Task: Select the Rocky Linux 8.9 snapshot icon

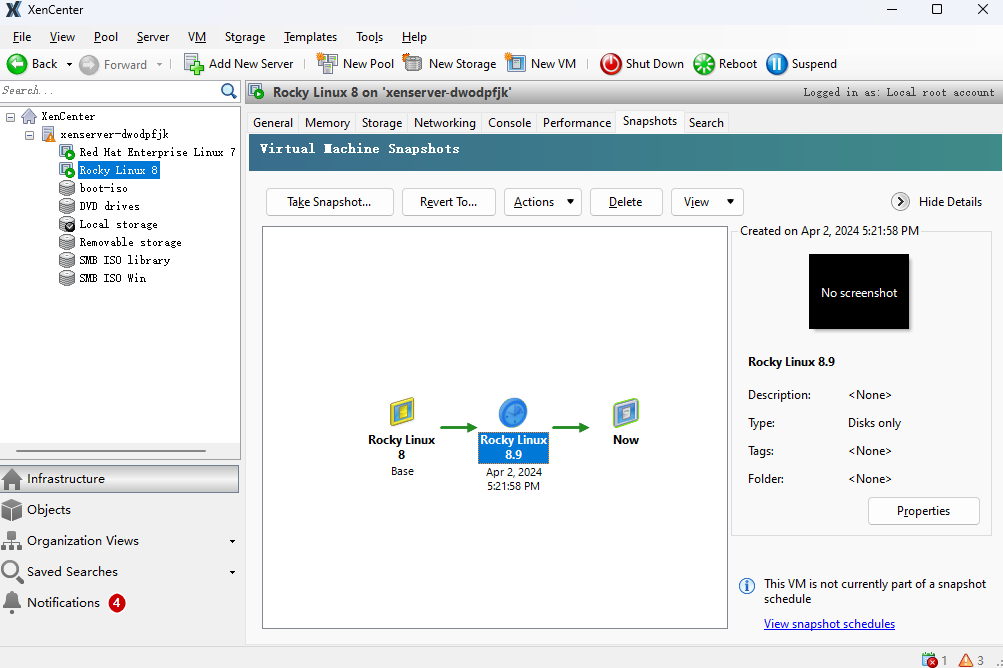Action: click(x=513, y=413)
